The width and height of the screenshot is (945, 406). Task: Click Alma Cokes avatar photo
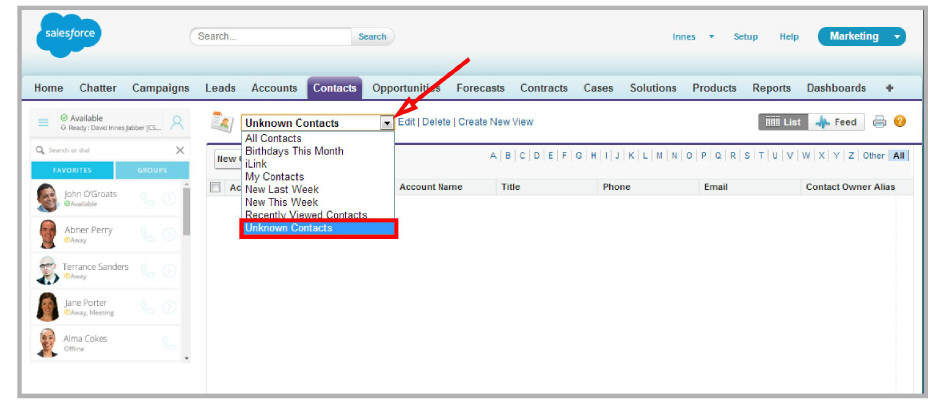click(x=47, y=343)
